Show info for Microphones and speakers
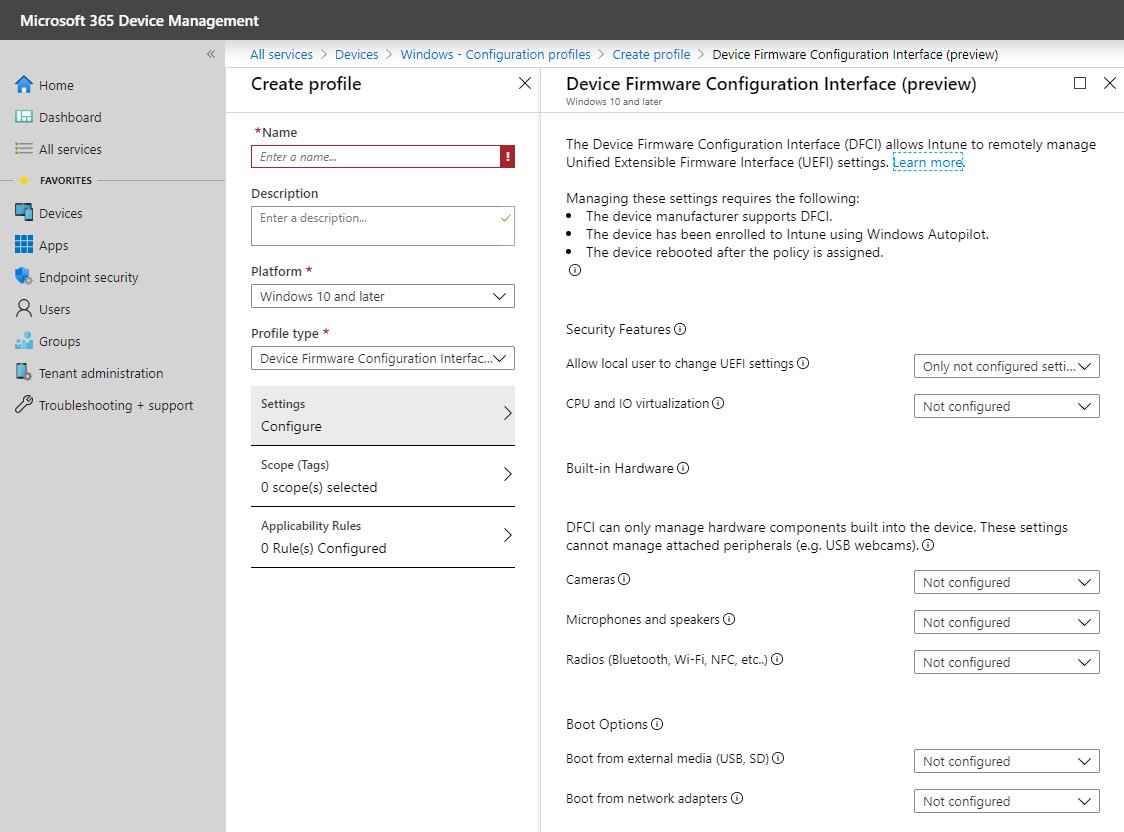 pos(728,619)
